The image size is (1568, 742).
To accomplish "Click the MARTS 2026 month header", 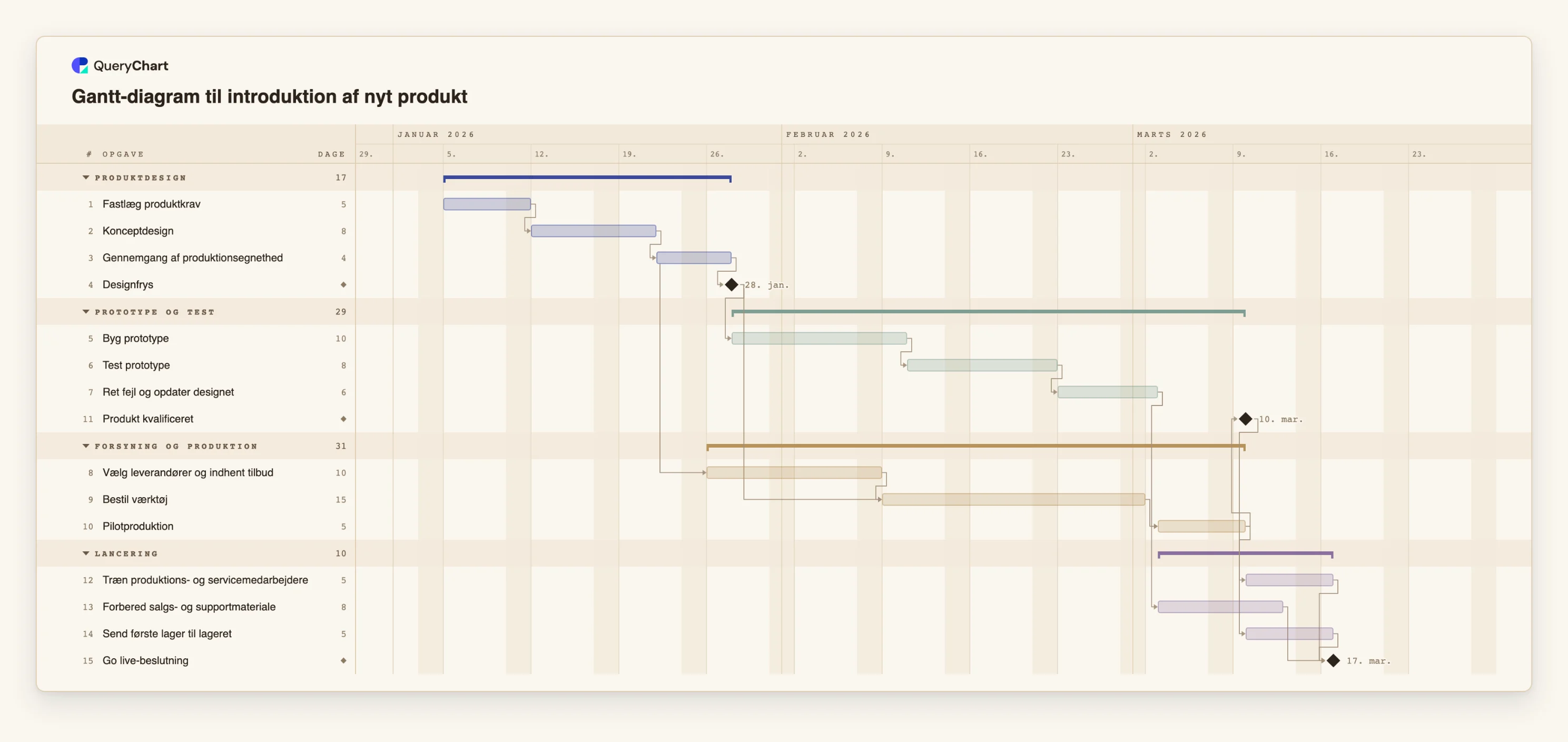I will [x=1172, y=134].
